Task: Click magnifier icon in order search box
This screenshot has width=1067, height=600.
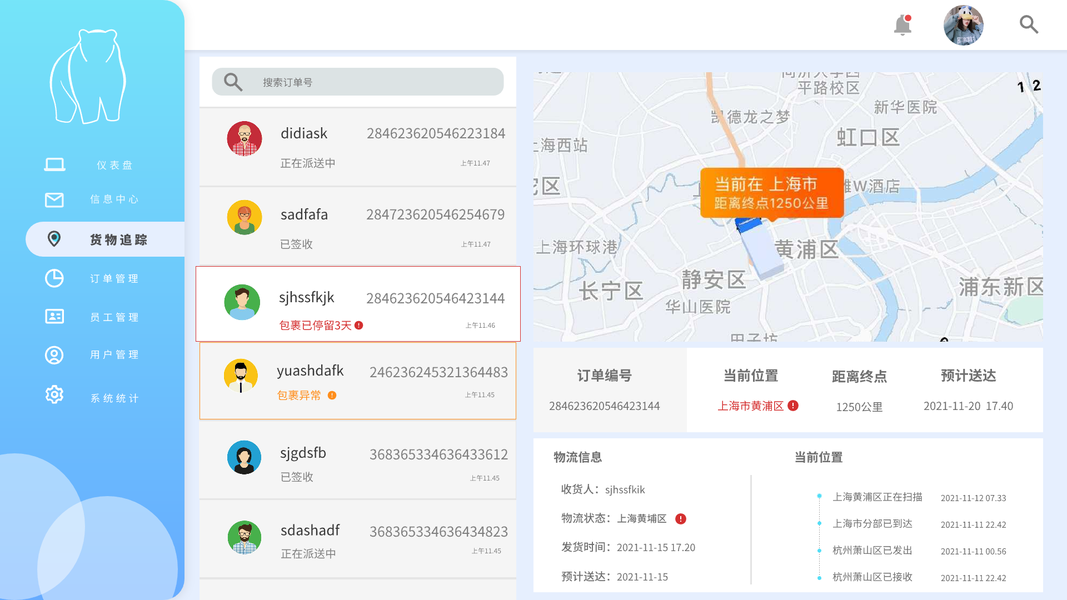Action: click(x=233, y=82)
